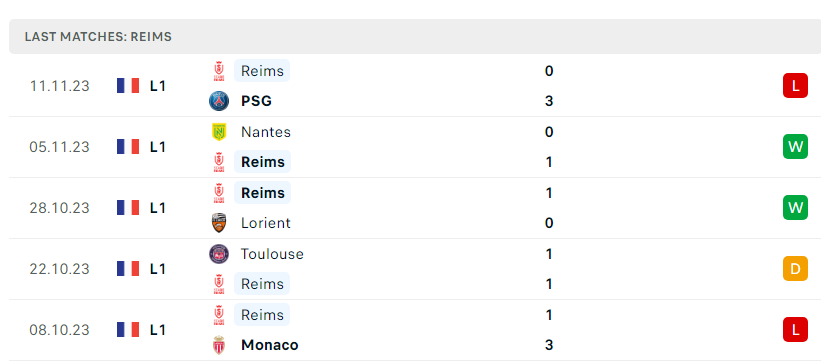
Task: Click the green W badge for Nantes match
Action: [x=795, y=147]
